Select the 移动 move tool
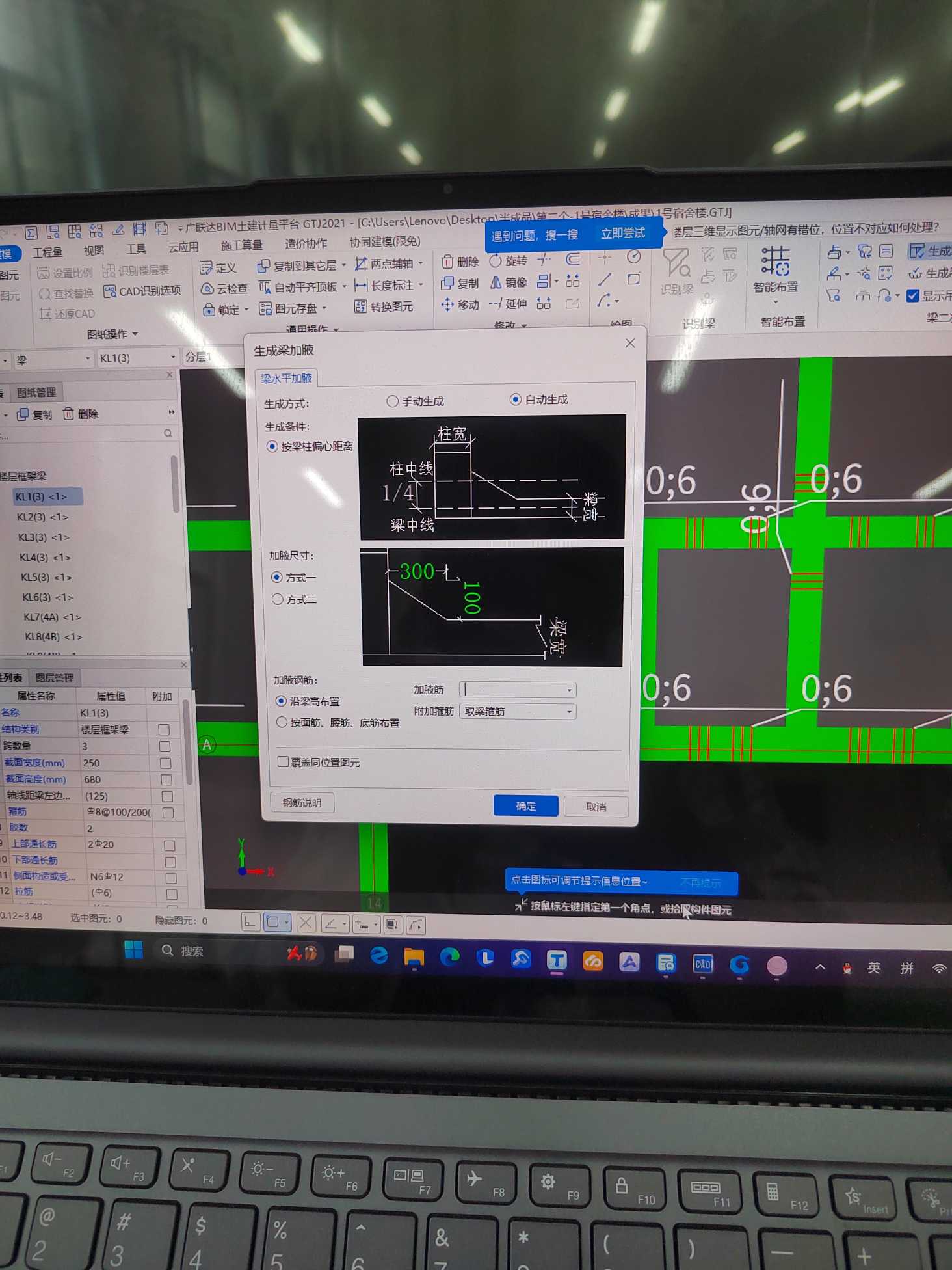 click(x=460, y=304)
